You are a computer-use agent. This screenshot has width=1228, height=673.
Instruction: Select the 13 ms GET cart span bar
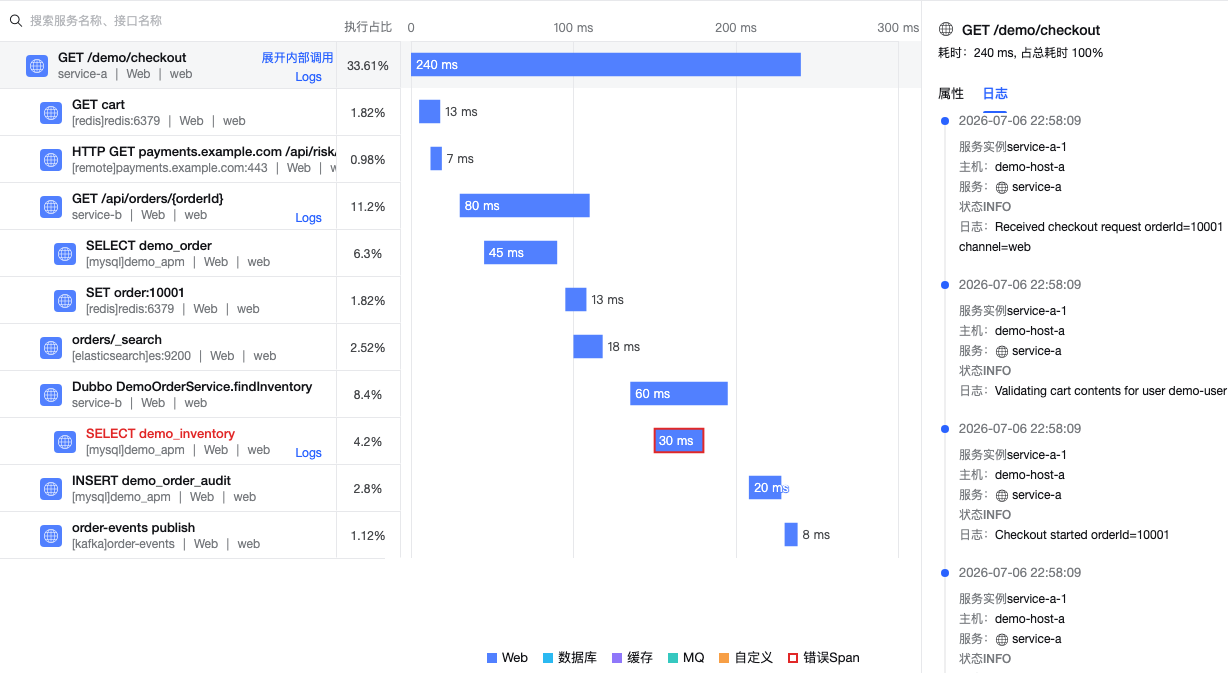[429, 112]
